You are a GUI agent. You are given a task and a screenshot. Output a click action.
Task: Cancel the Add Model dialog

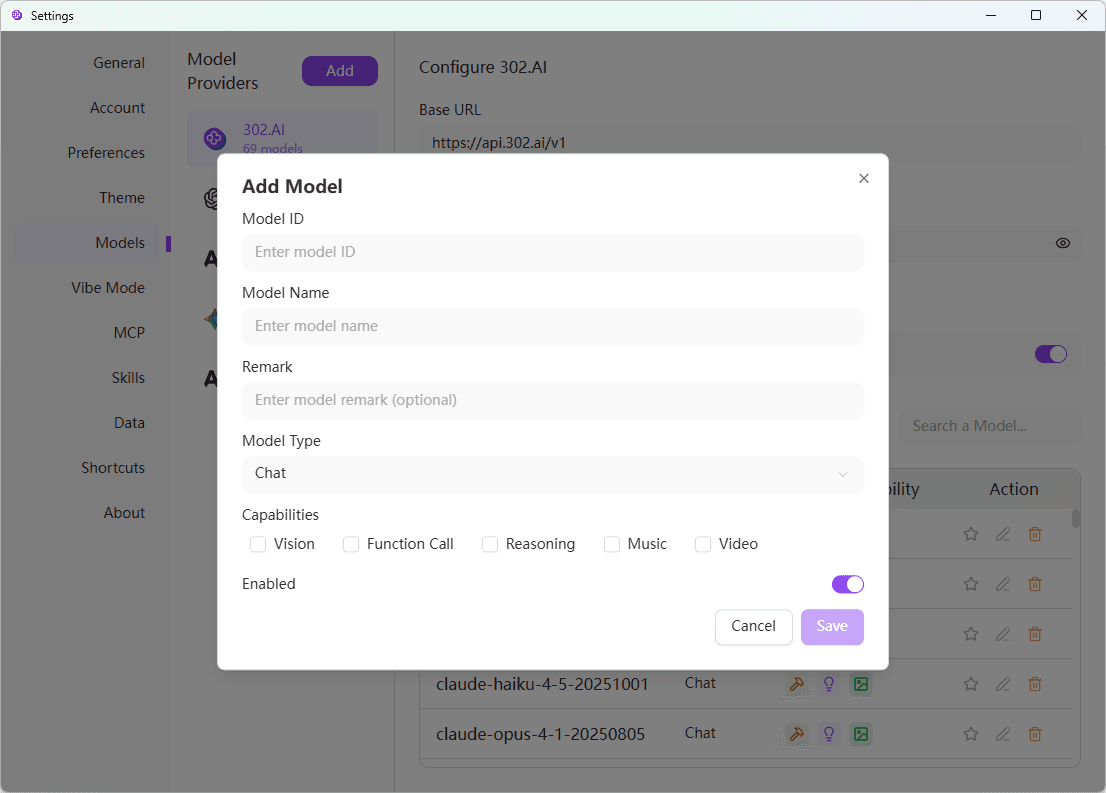pyautogui.click(x=753, y=627)
